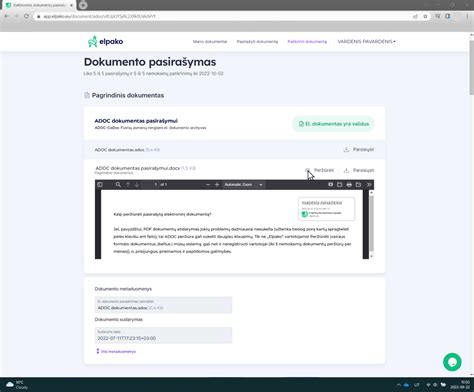Viewport: 474px width, 392px height.
Task: Open the PDF viewer tools chevron menu
Action: [x=369, y=184]
